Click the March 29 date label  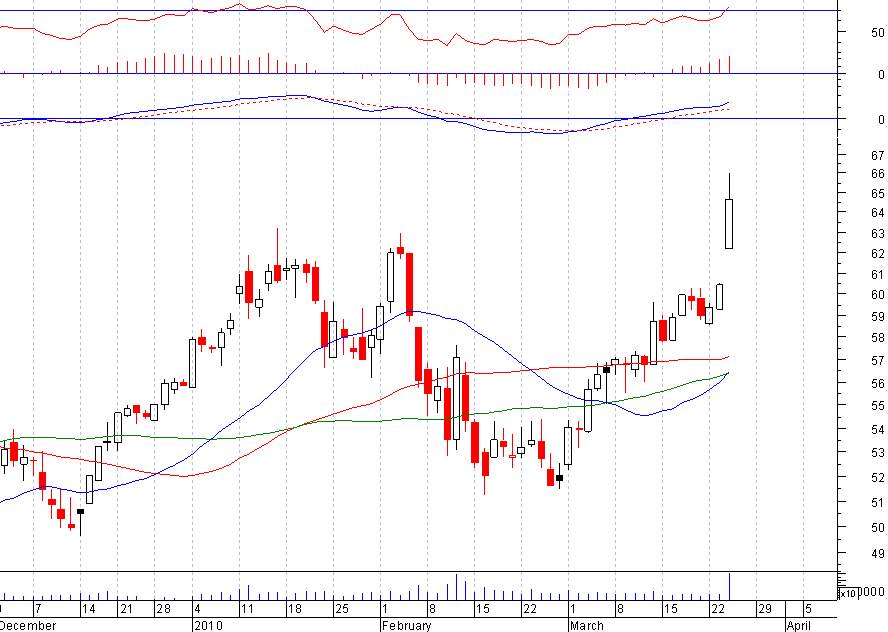pos(765,609)
